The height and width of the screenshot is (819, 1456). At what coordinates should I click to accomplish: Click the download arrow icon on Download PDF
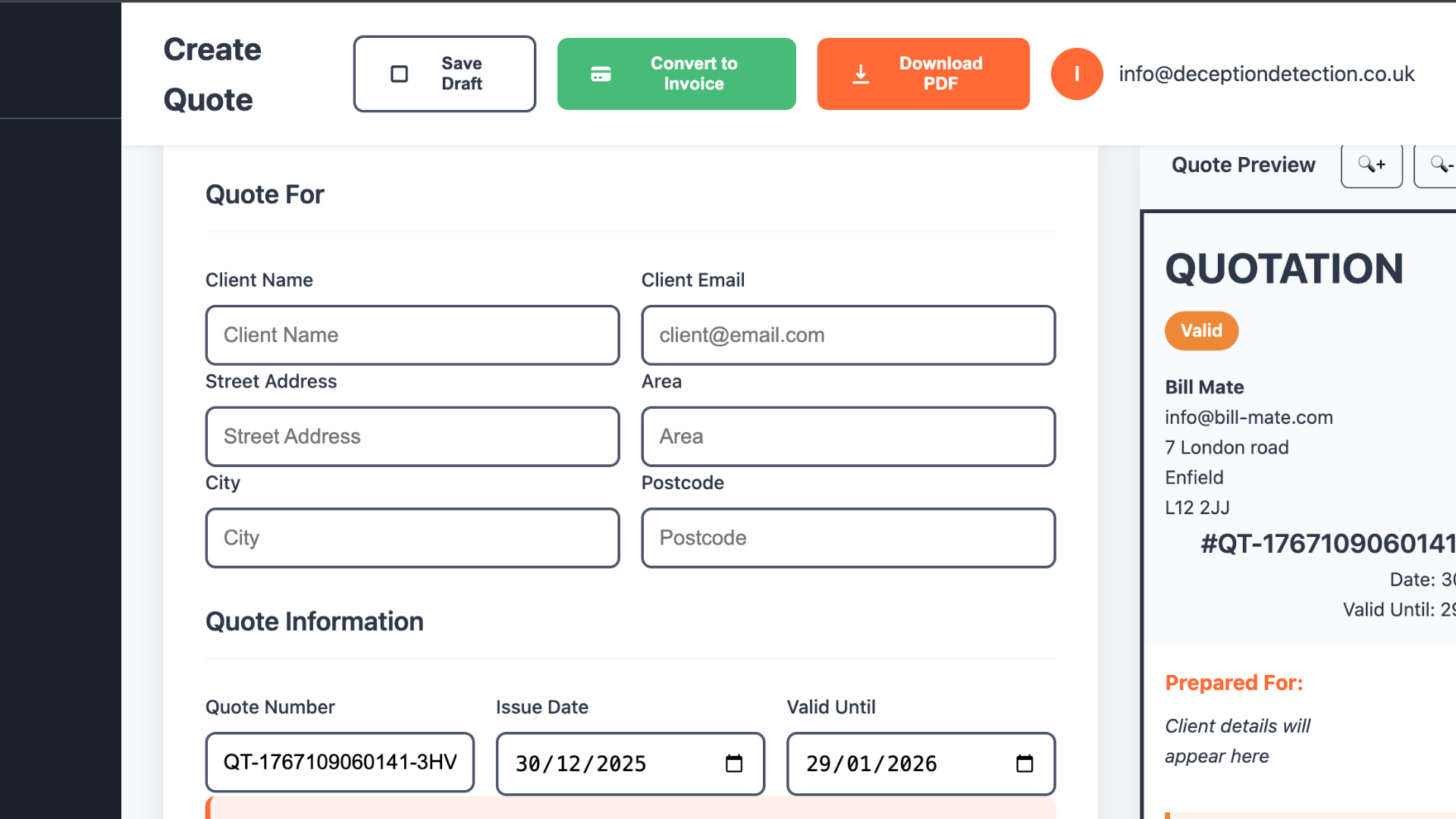(x=861, y=74)
